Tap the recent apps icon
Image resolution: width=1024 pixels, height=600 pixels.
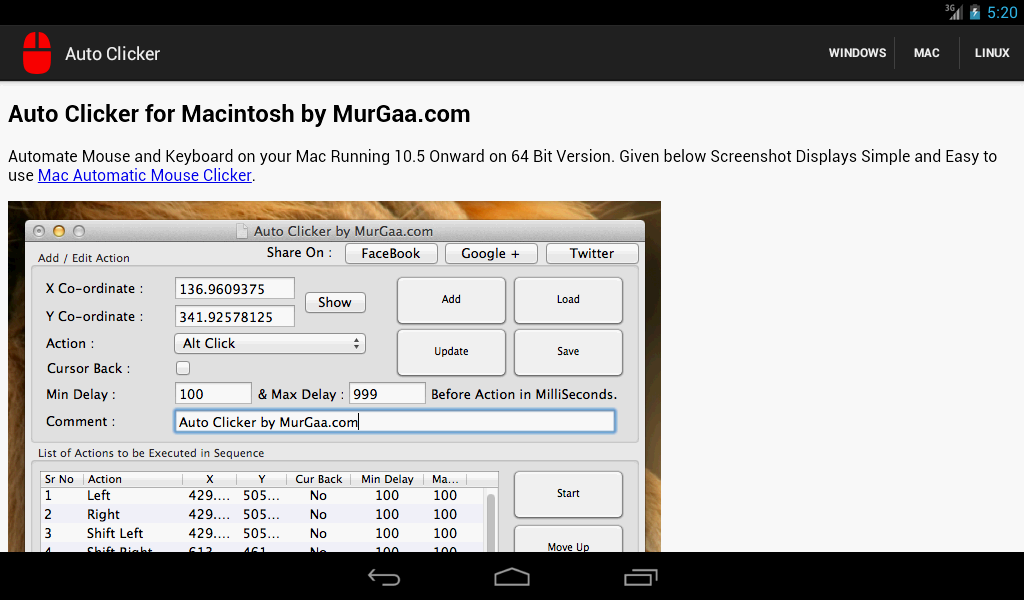[639, 577]
